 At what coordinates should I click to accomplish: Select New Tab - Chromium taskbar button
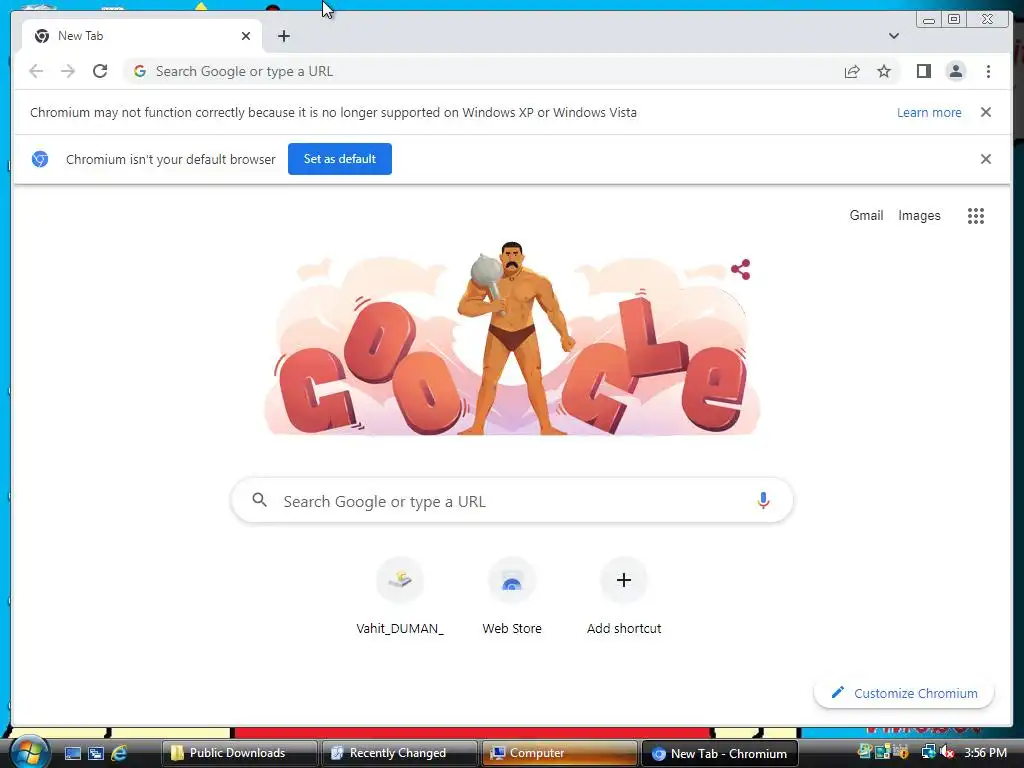pos(720,753)
